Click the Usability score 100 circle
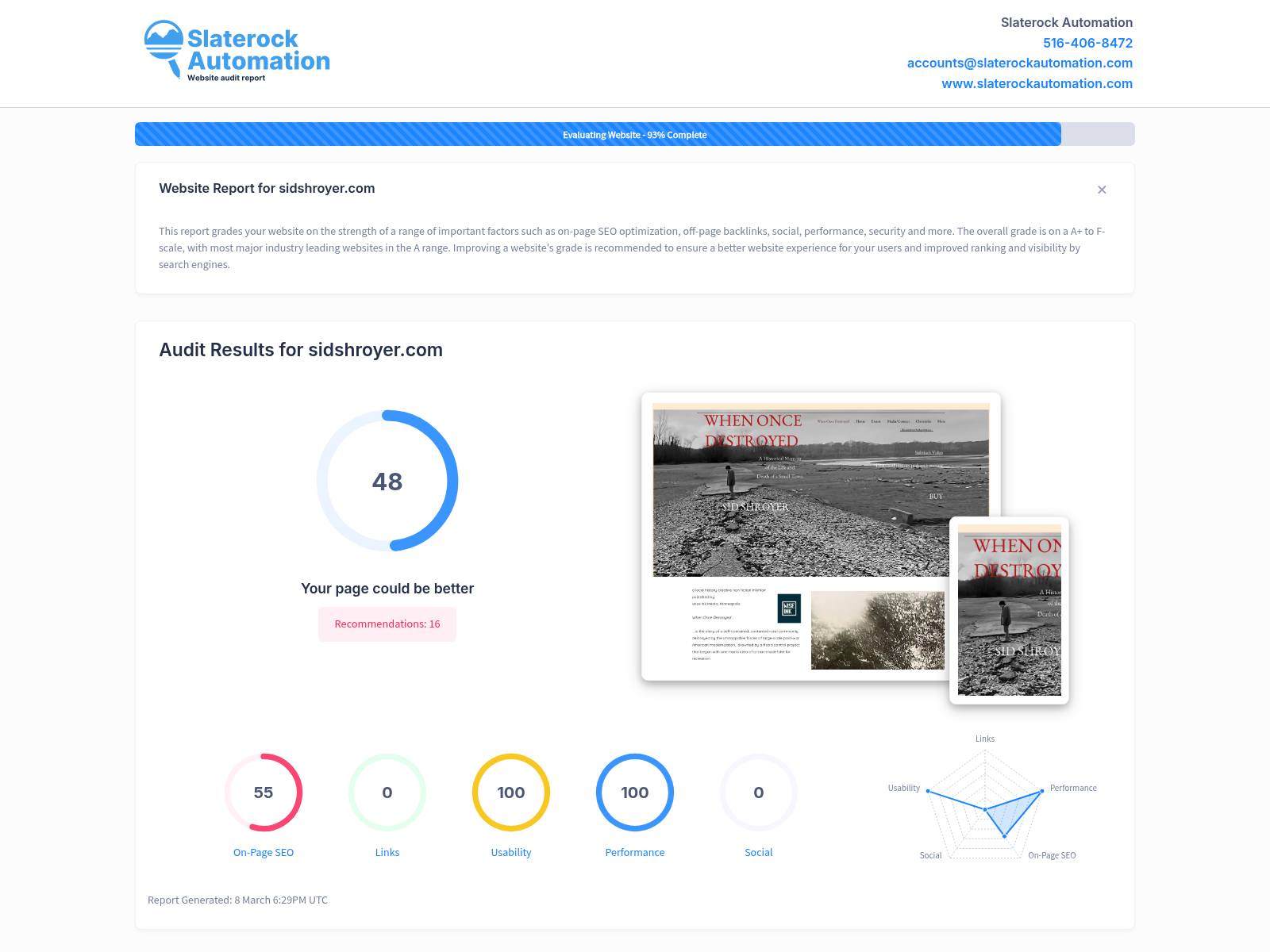The height and width of the screenshot is (952, 1270). tap(511, 793)
